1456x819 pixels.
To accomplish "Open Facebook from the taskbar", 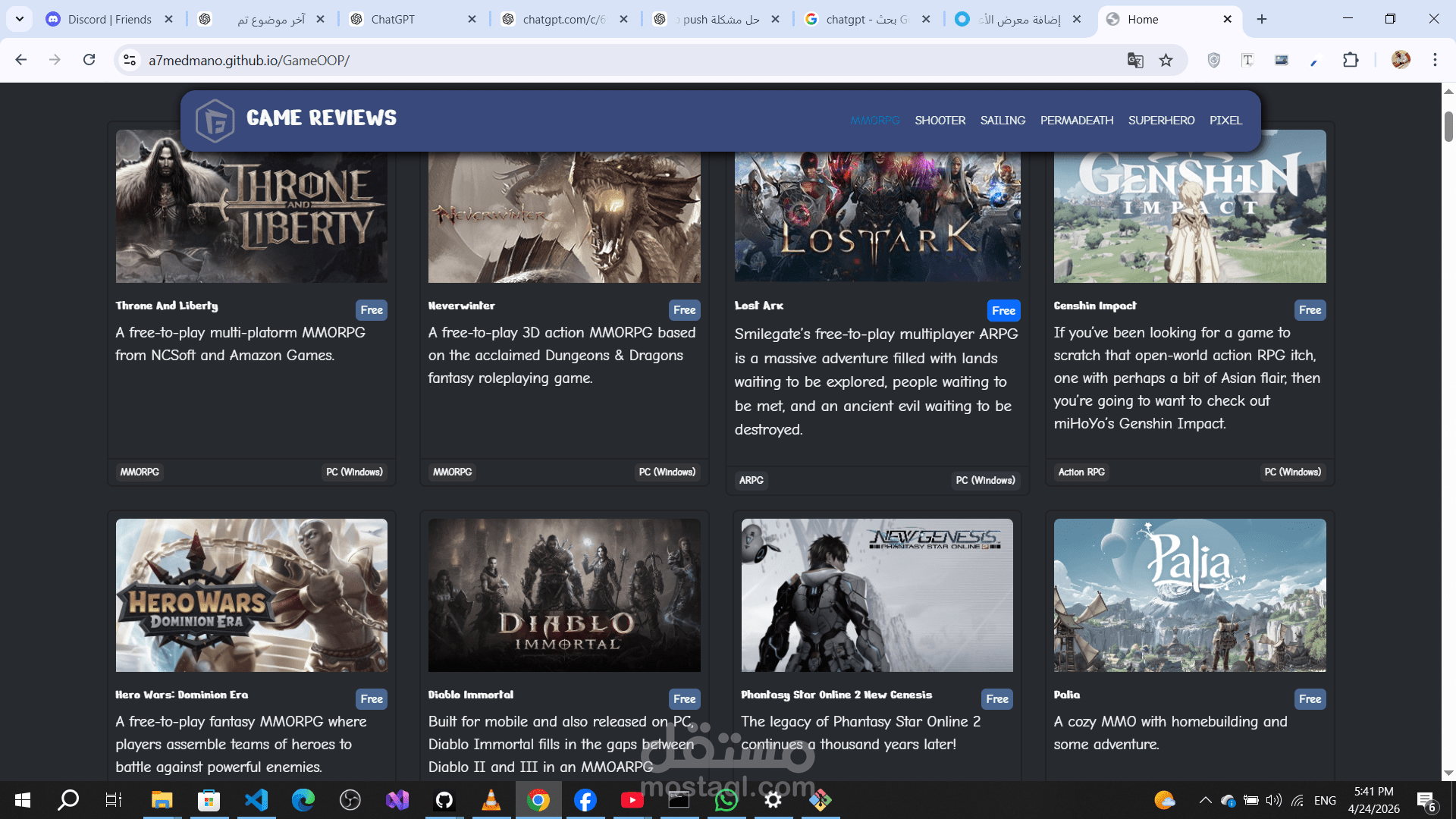I will pyautogui.click(x=585, y=800).
